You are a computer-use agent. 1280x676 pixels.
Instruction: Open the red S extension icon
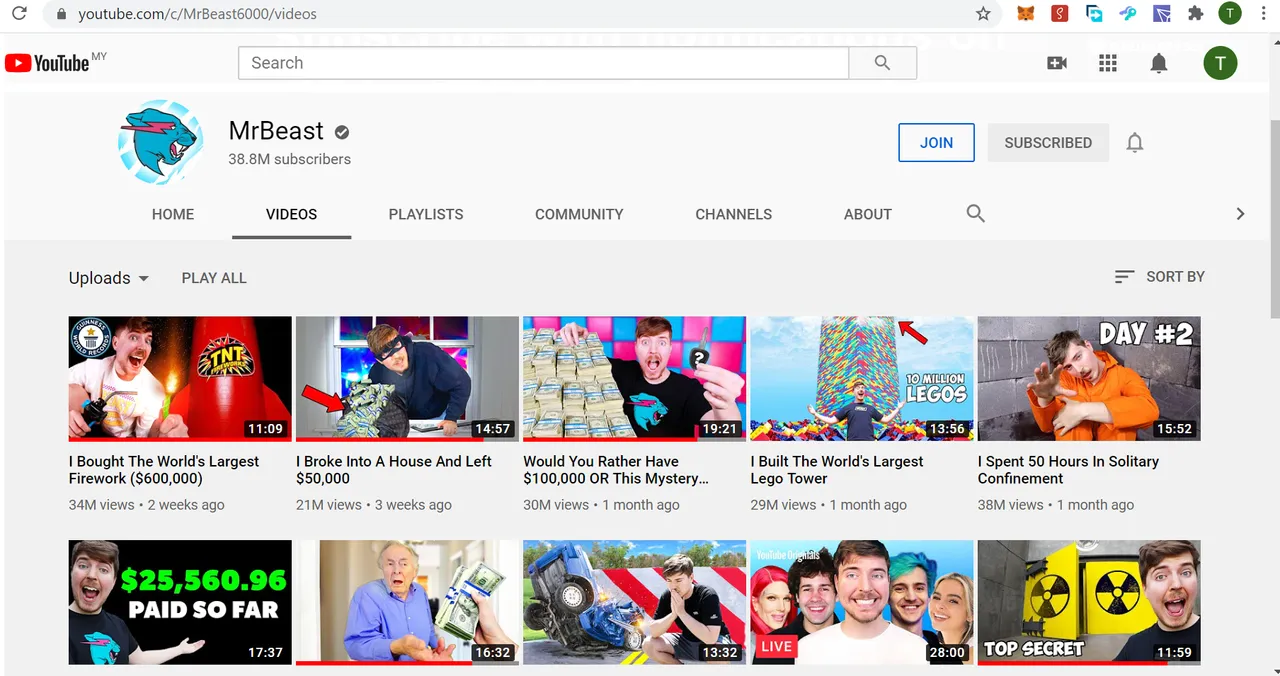1059,14
